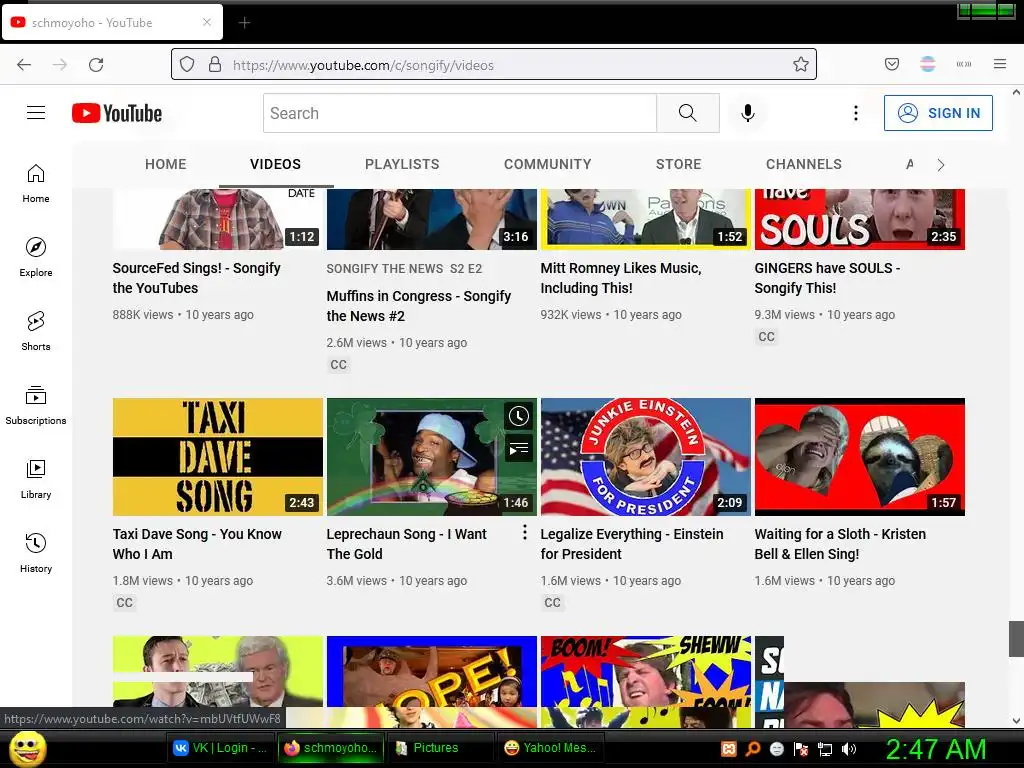Add Leprechaun Song to queue
This screenshot has width=1024, height=768.
[x=519, y=449]
